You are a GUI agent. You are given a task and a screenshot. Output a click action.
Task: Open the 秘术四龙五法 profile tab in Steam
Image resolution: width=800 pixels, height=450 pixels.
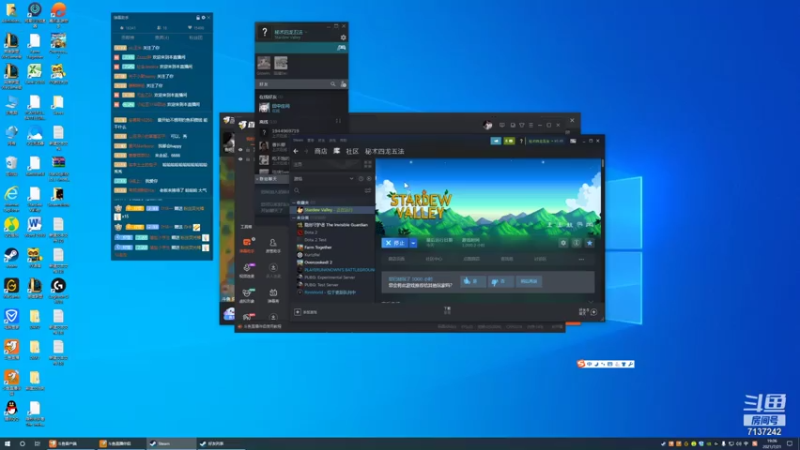[x=384, y=151]
